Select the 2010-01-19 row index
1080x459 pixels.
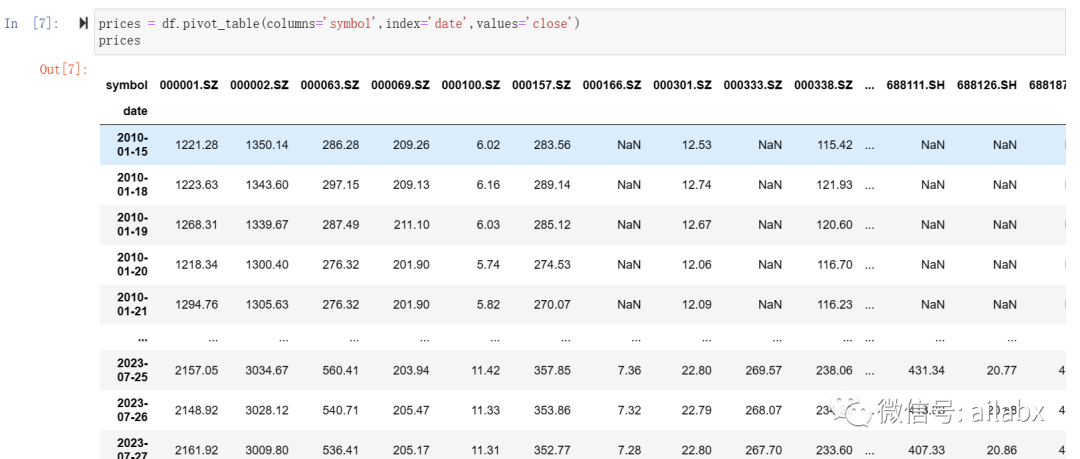132,225
